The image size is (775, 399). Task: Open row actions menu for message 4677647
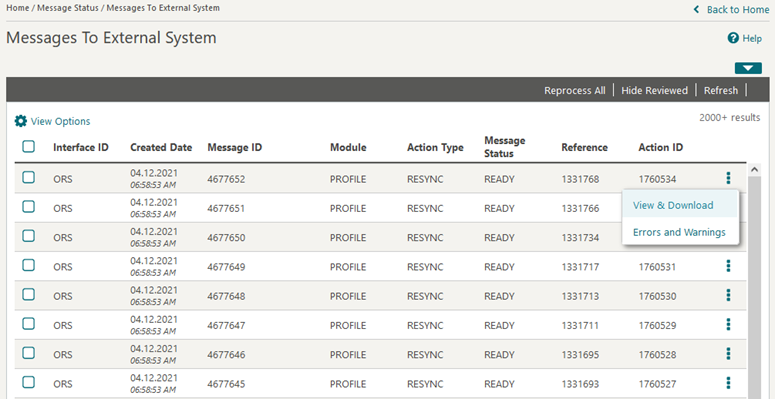click(728, 324)
